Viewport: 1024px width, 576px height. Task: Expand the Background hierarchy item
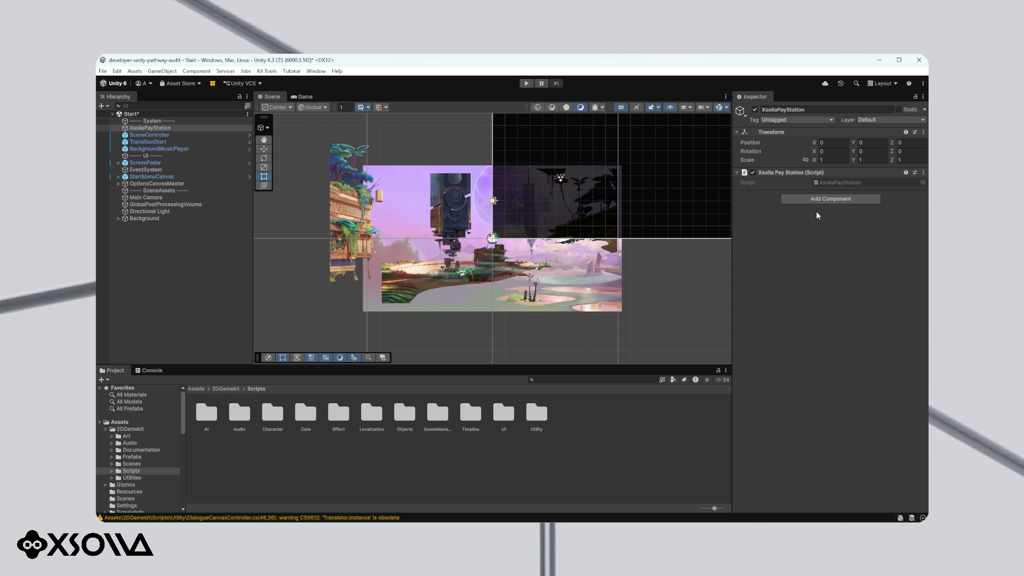[118, 218]
